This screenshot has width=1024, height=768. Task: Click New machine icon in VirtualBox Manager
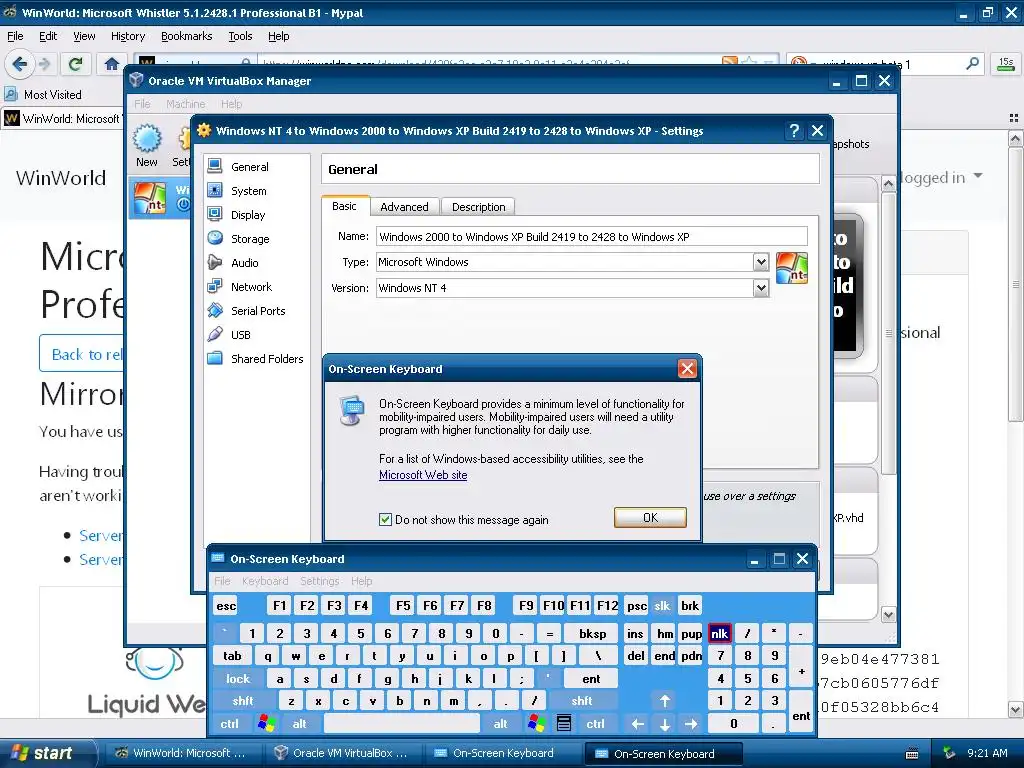point(147,138)
